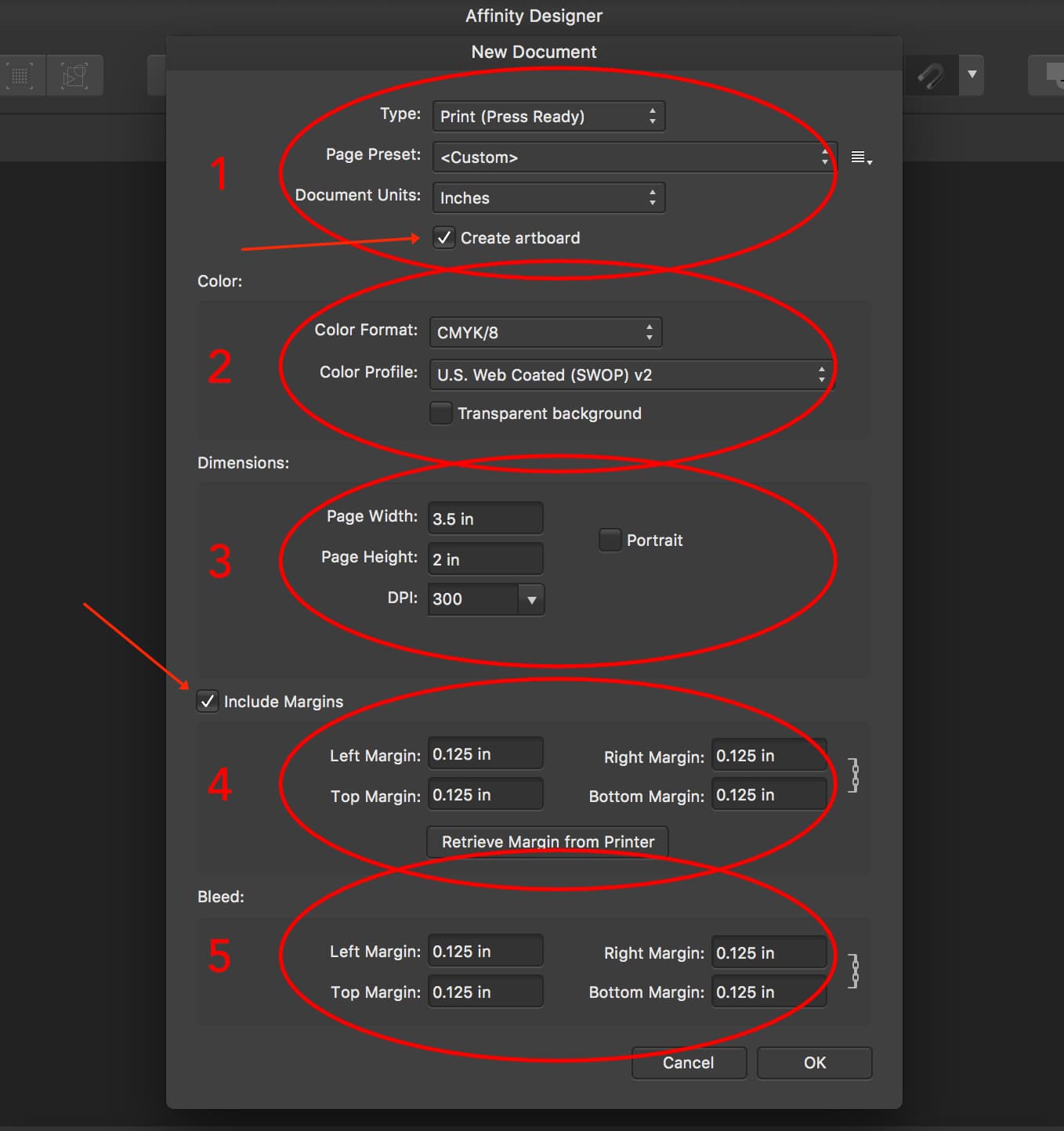
Task: Click Retrieve Margin from Printer button
Action: [x=548, y=841]
